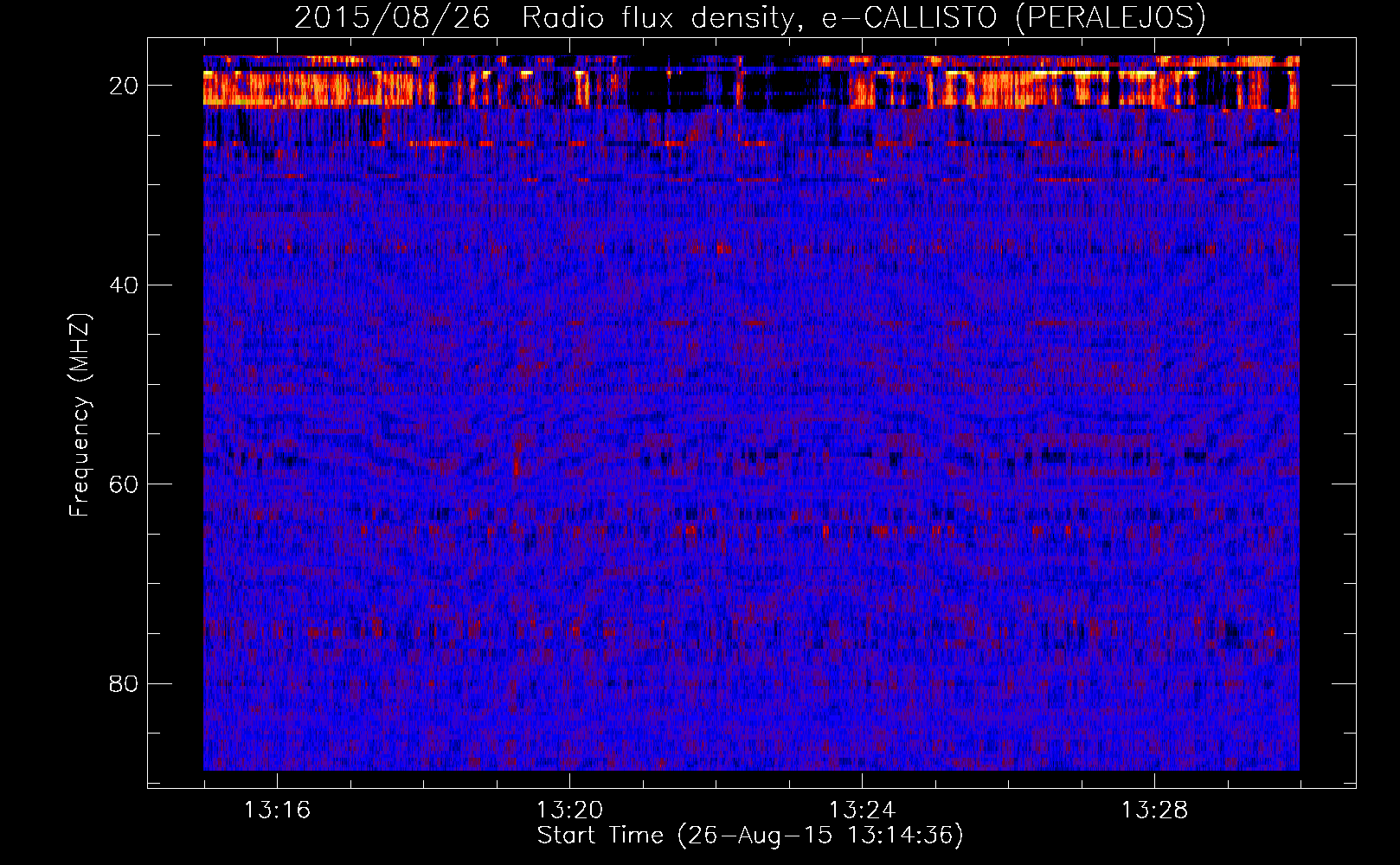Click the 'Frequency (MHZ)' axis label
This screenshot has width=1400, height=865.
coord(80,415)
